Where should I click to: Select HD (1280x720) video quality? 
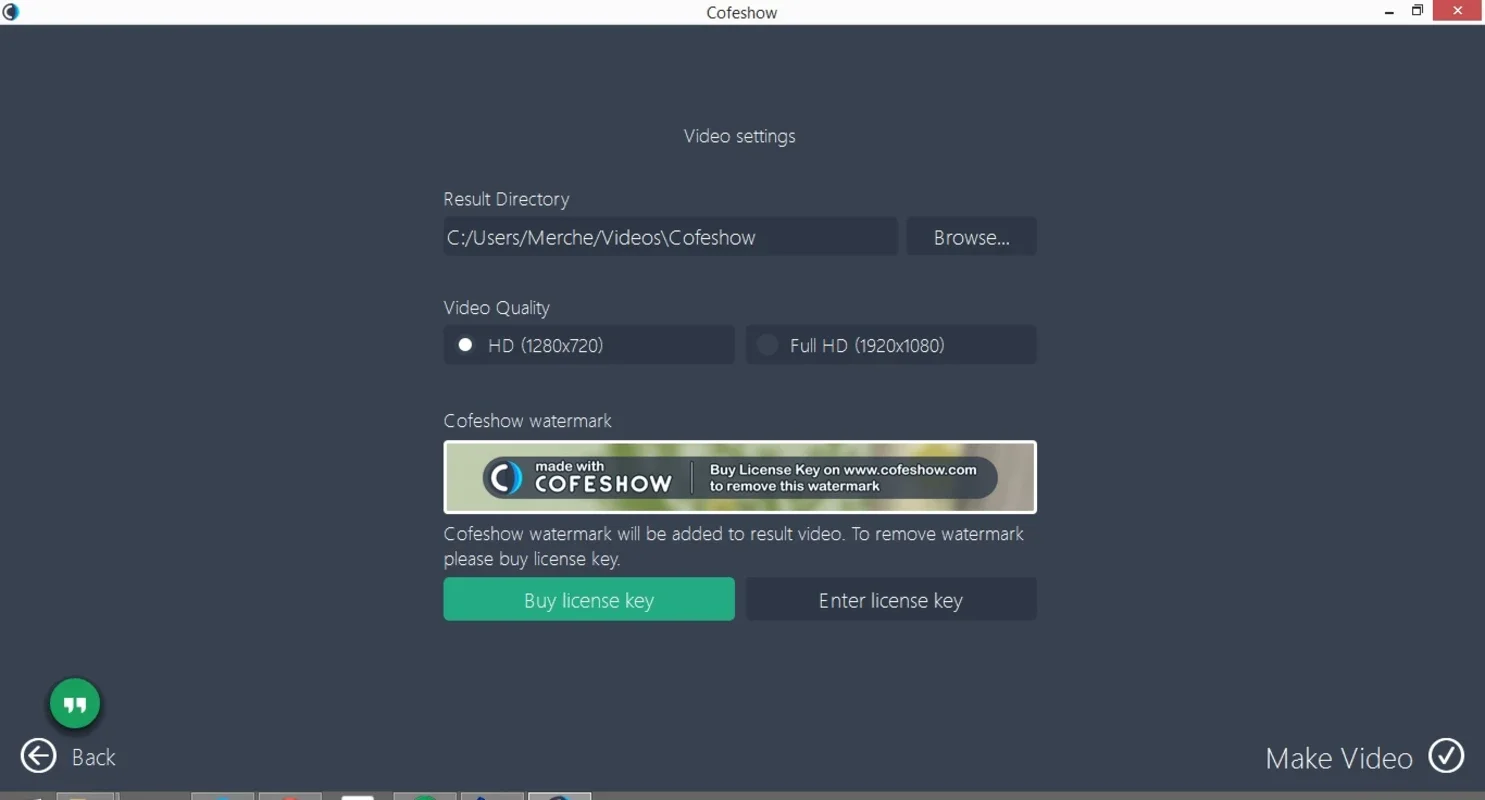(x=589, y=345)
